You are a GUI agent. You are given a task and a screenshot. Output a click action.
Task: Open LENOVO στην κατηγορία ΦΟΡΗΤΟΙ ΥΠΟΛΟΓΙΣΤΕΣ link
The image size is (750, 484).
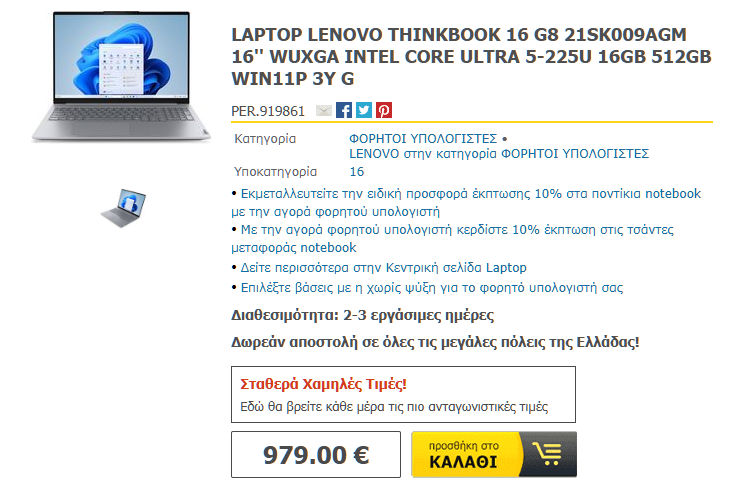[x=499, y=154]
